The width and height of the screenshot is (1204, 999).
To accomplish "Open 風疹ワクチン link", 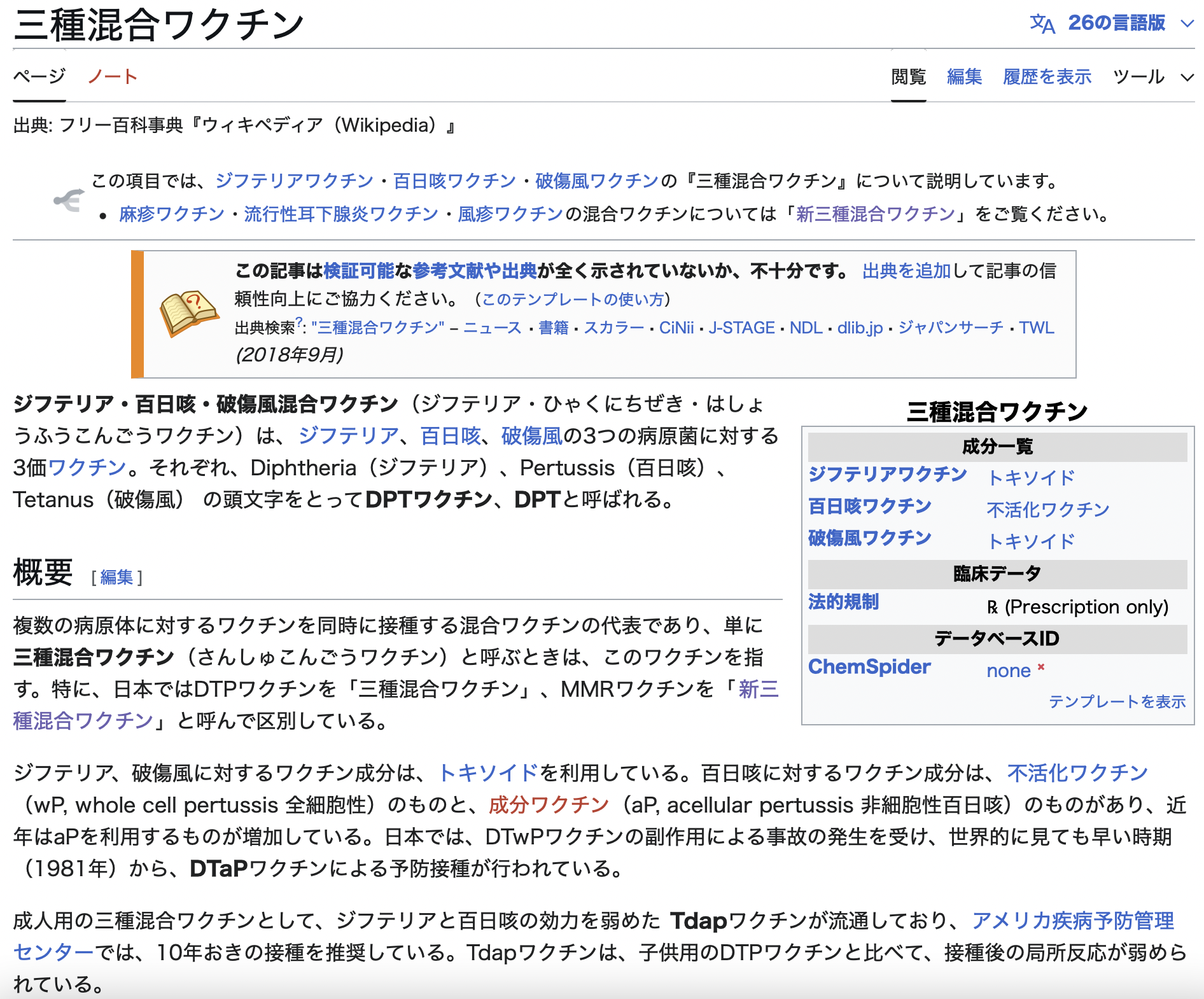I will pyautogui.click(x=510, y=214).
